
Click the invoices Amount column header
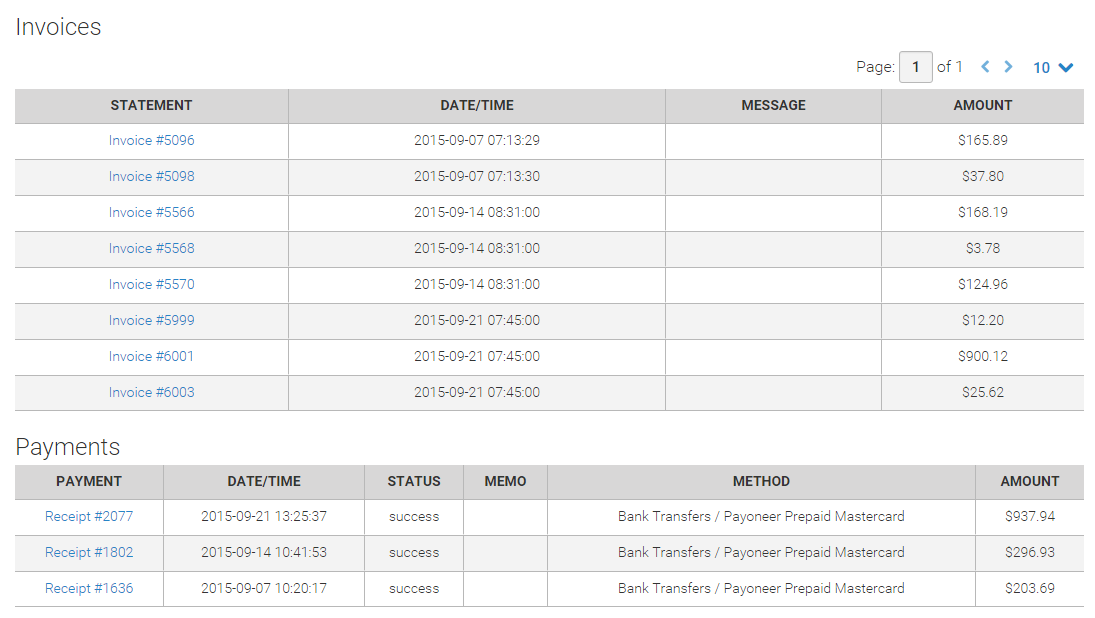pyautogui.click(x=982, y=105)
